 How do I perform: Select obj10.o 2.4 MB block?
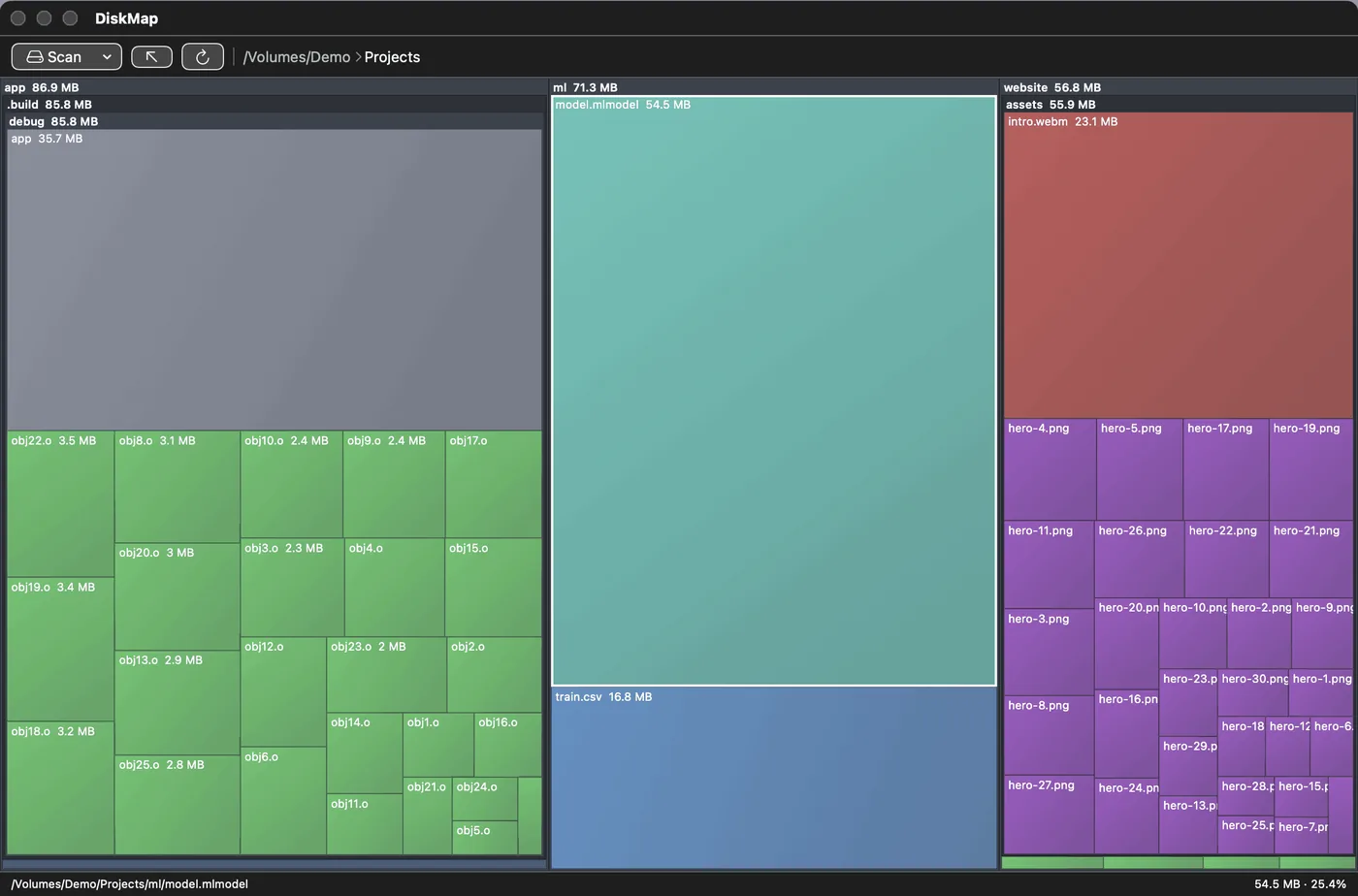click(x=292, y=485)
